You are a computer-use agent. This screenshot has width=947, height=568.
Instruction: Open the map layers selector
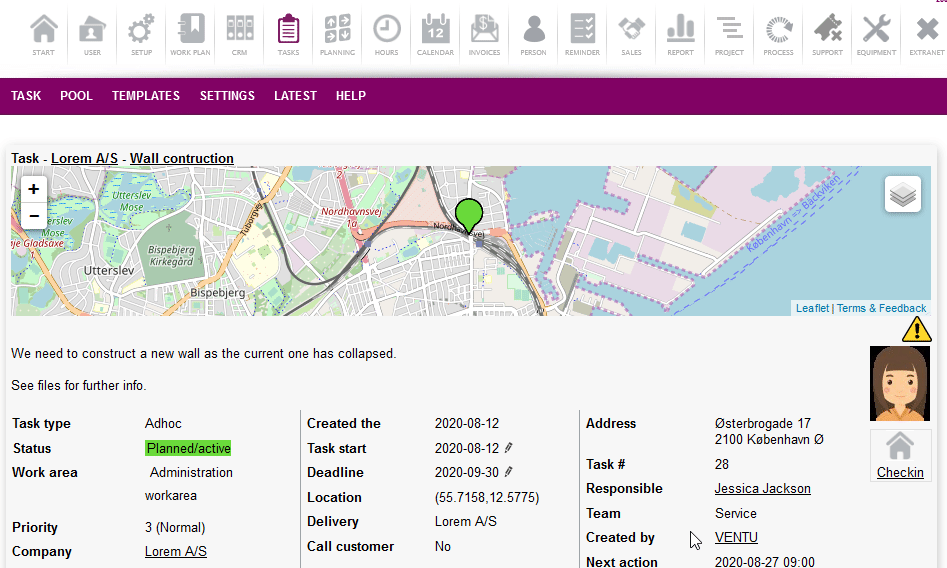click(902, 195)
